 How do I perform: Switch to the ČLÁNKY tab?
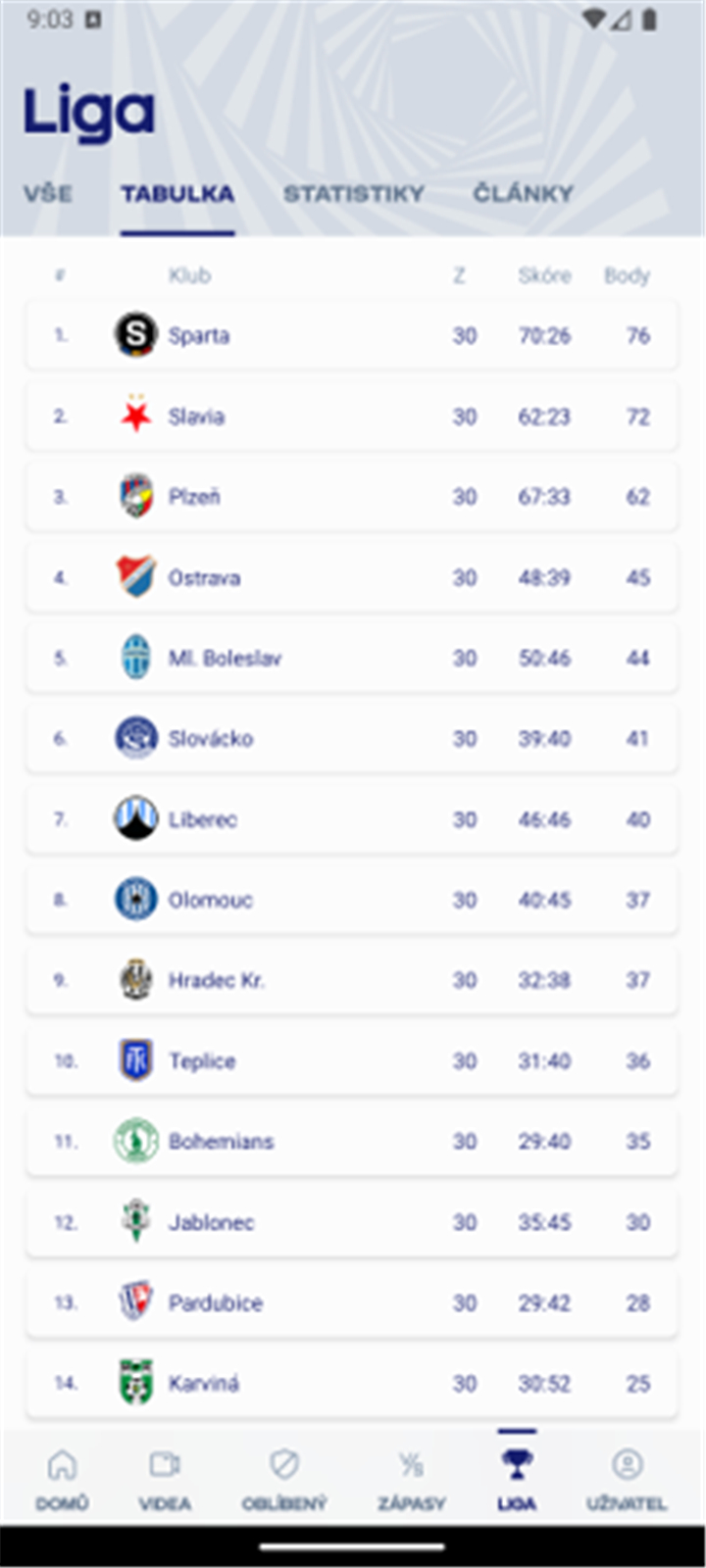[525, 193]
